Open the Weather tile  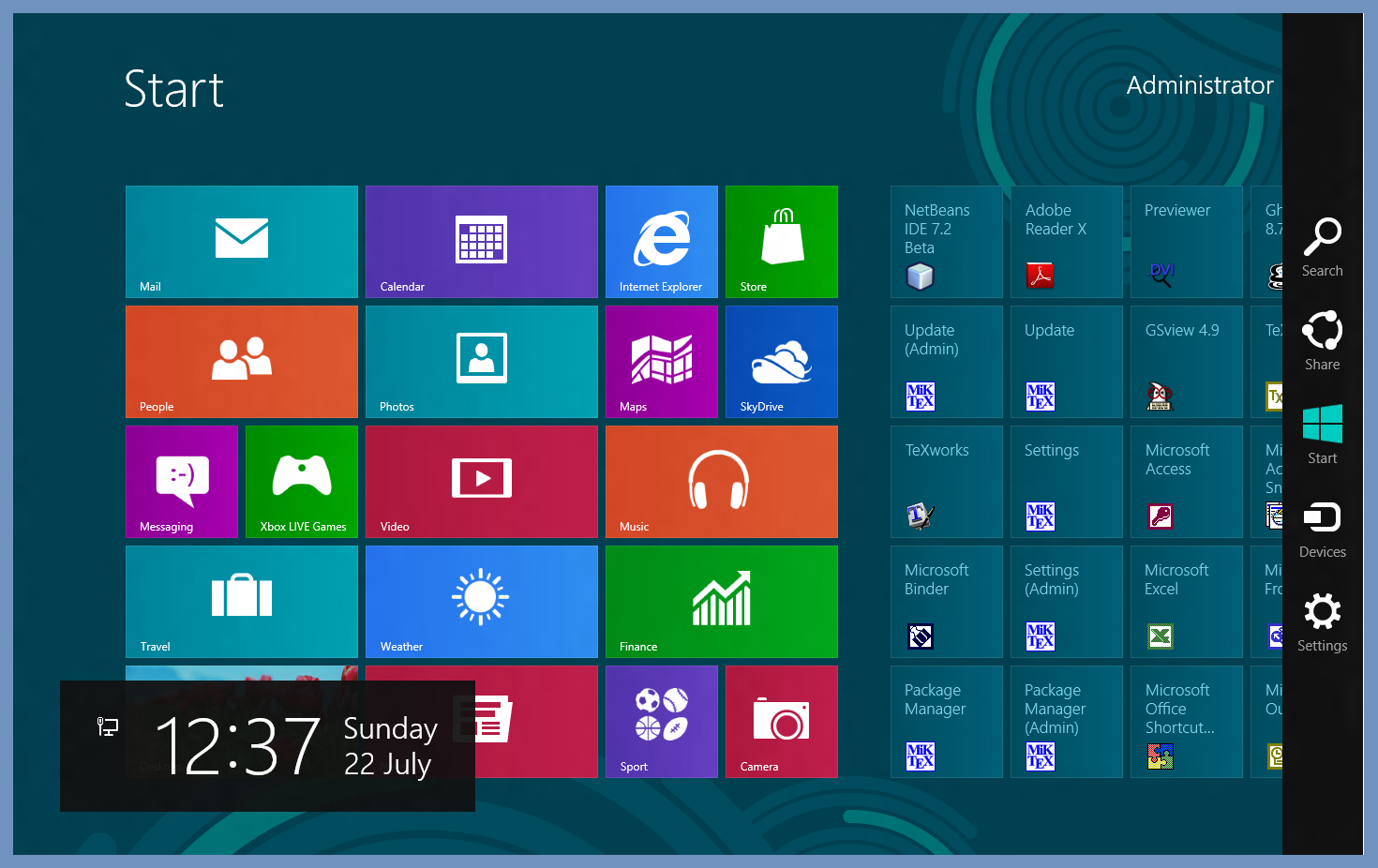click(x=482, y=602)
